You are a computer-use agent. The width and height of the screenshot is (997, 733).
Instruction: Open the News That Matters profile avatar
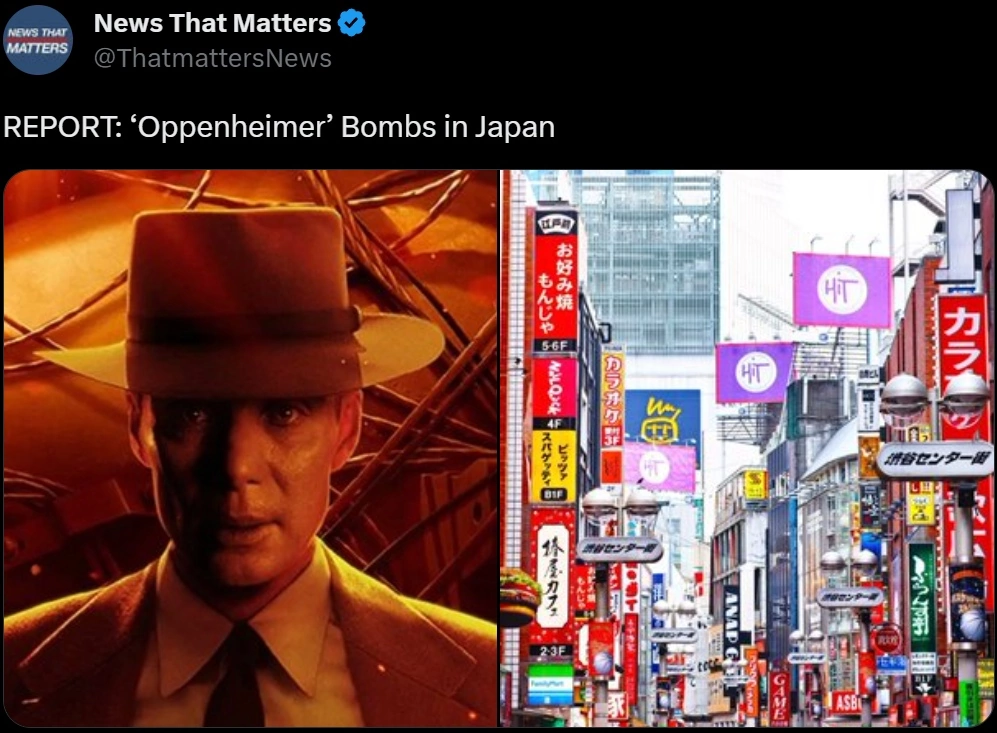[x=38, y=40]
